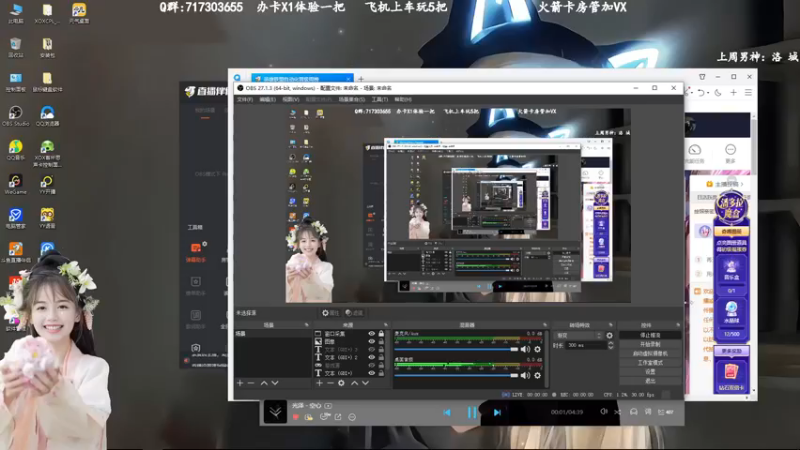Click the 工作室模式 studio mode button
The width and height of the screenshot is (800, 450).
point(650,363)
